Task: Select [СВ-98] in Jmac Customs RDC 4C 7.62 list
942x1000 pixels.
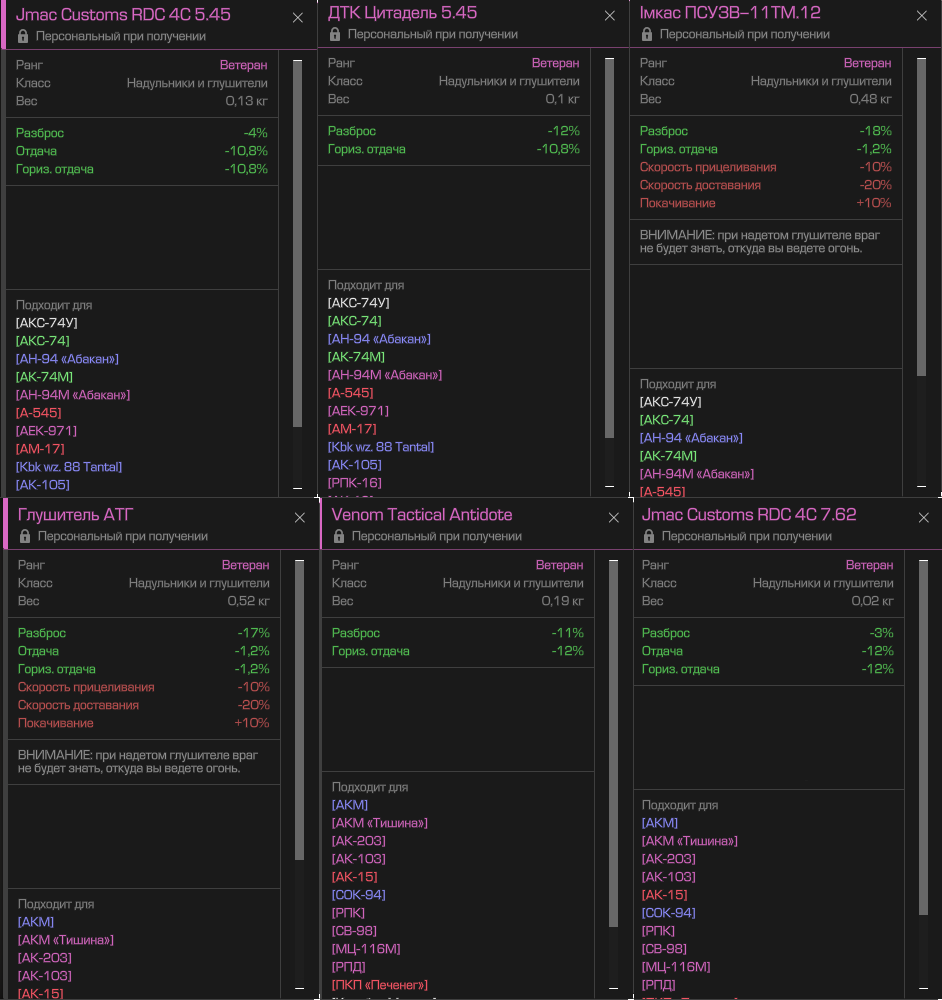Action: pyautogui.click(x=664, y=949)
